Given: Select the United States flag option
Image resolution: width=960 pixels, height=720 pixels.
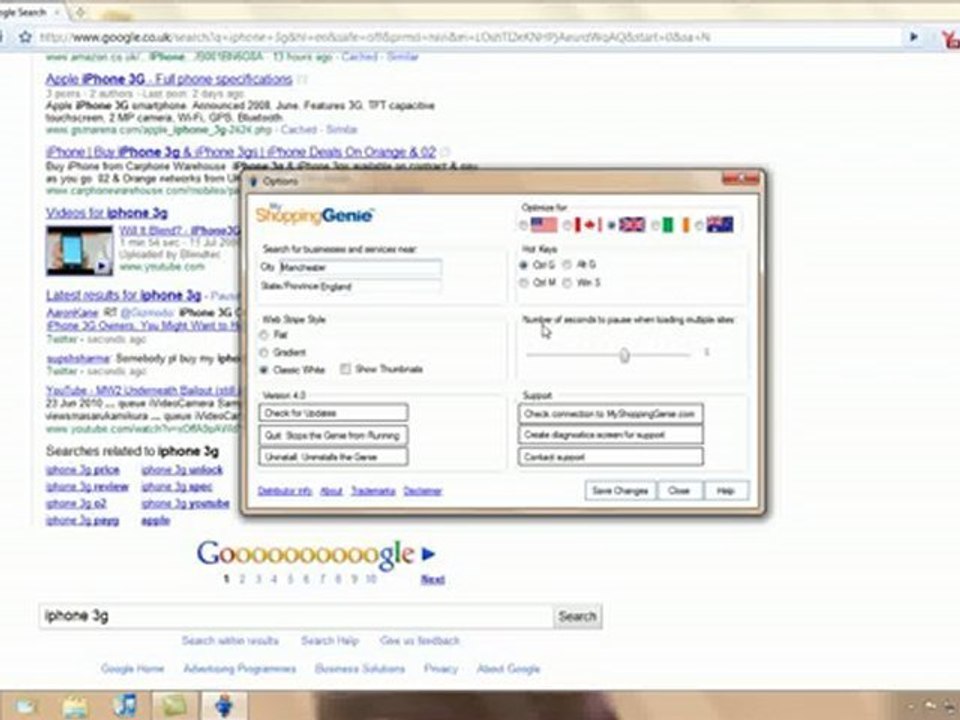Looking at the screenshot, I should pos(524,225).
